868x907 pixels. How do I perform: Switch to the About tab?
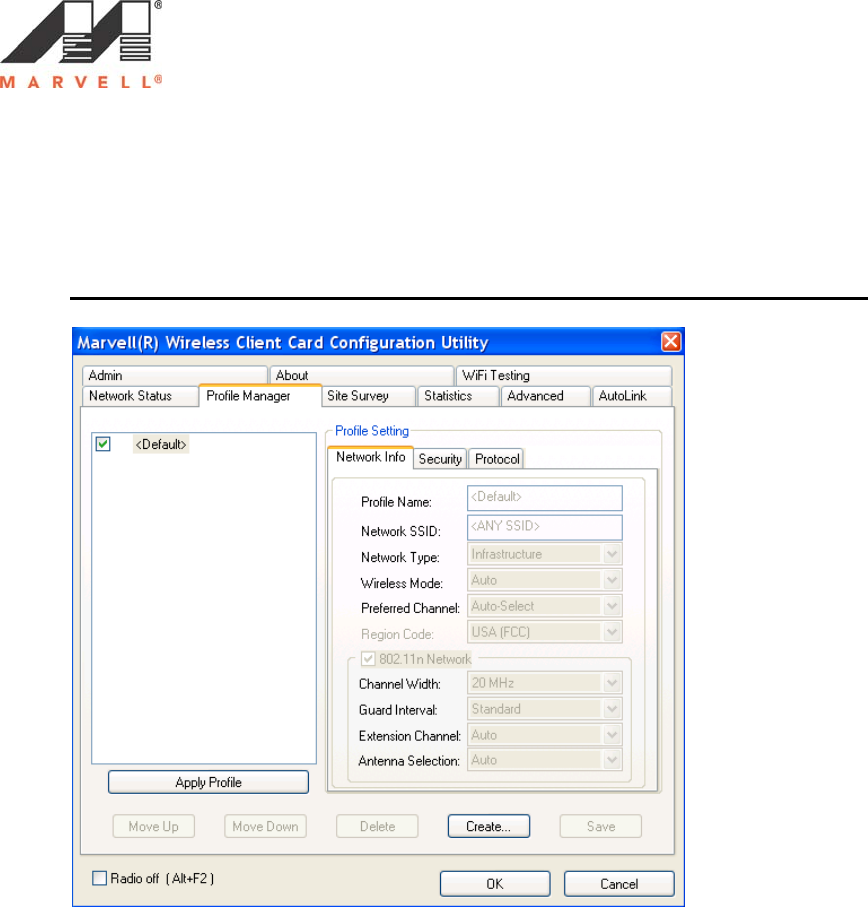(361, 375)
